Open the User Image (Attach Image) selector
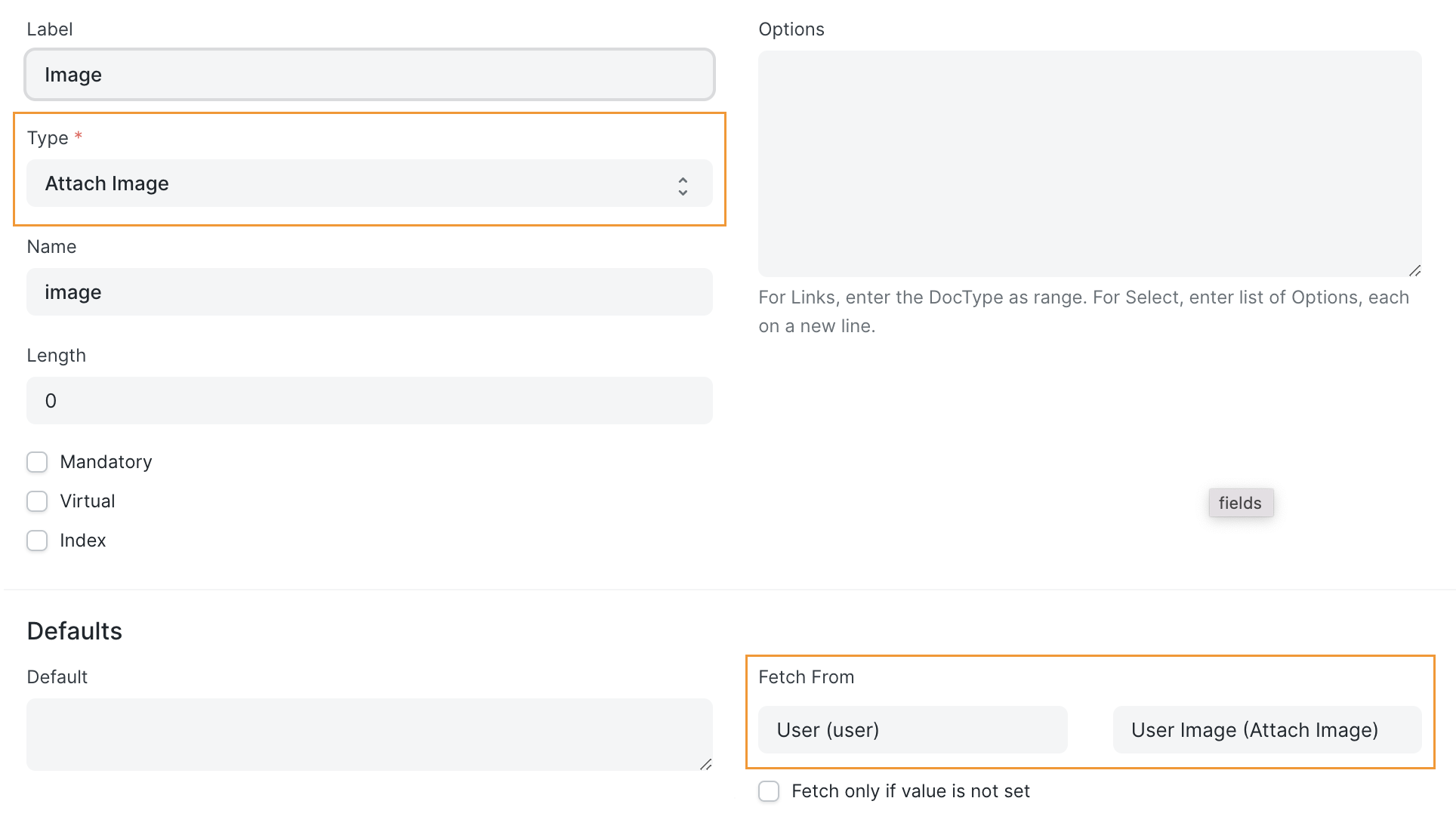Image resolution: width=1456 pixels, height=832 pixels. (1267, 730)
